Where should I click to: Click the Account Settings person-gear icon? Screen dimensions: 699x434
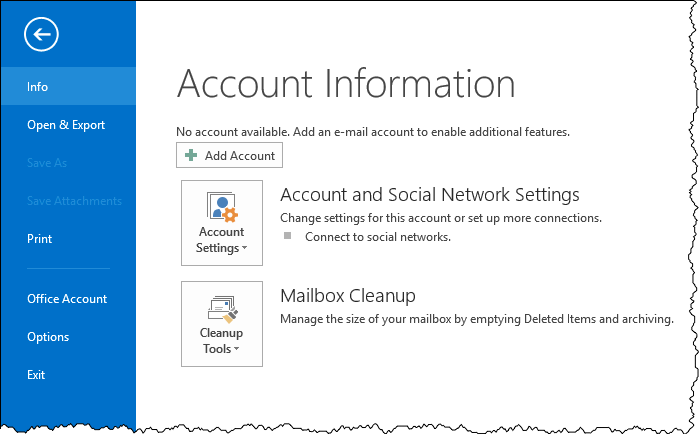tap(222, 207)
